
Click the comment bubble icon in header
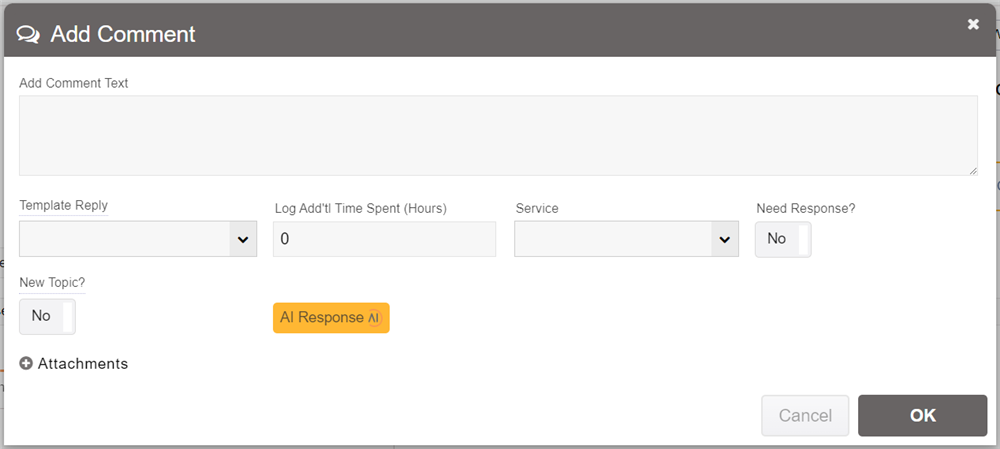point(28,34)
